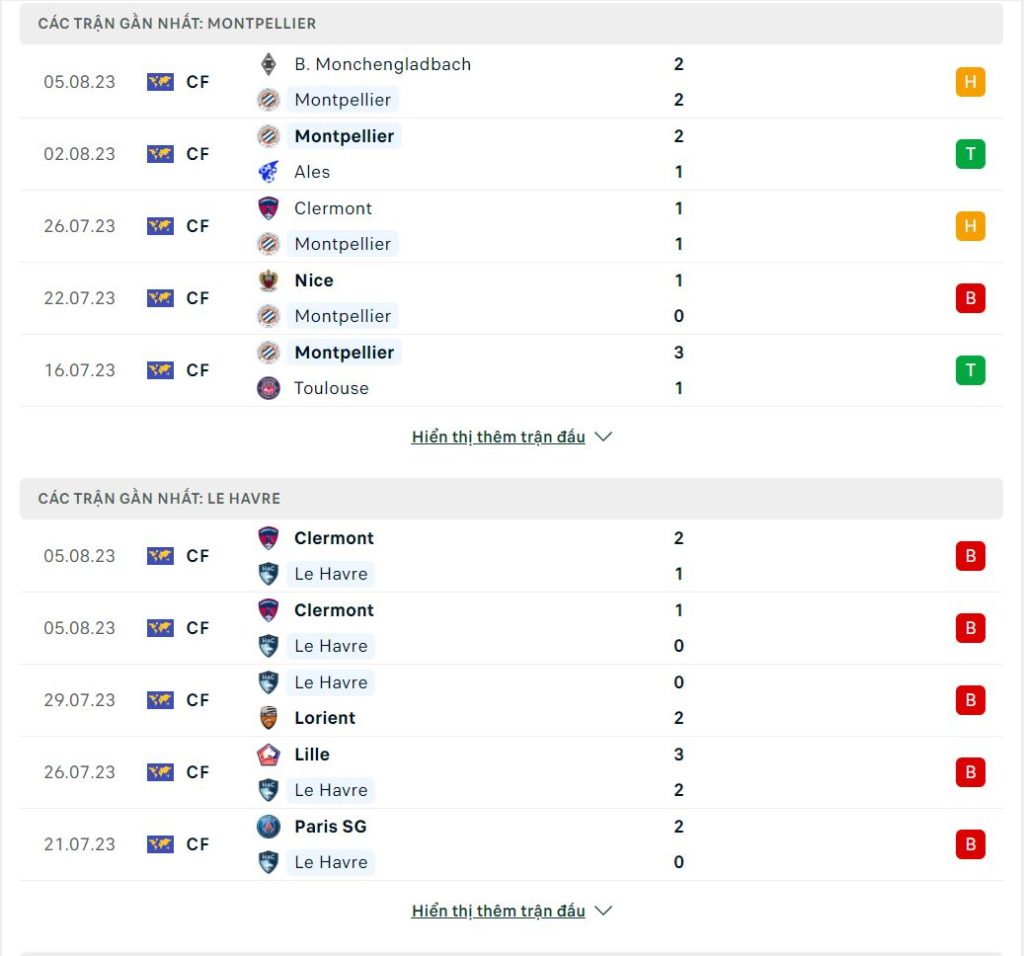The height and width of the screenshot is (956, 1024).
Task: Click the Nice club crest
Action: coord(268,280)
